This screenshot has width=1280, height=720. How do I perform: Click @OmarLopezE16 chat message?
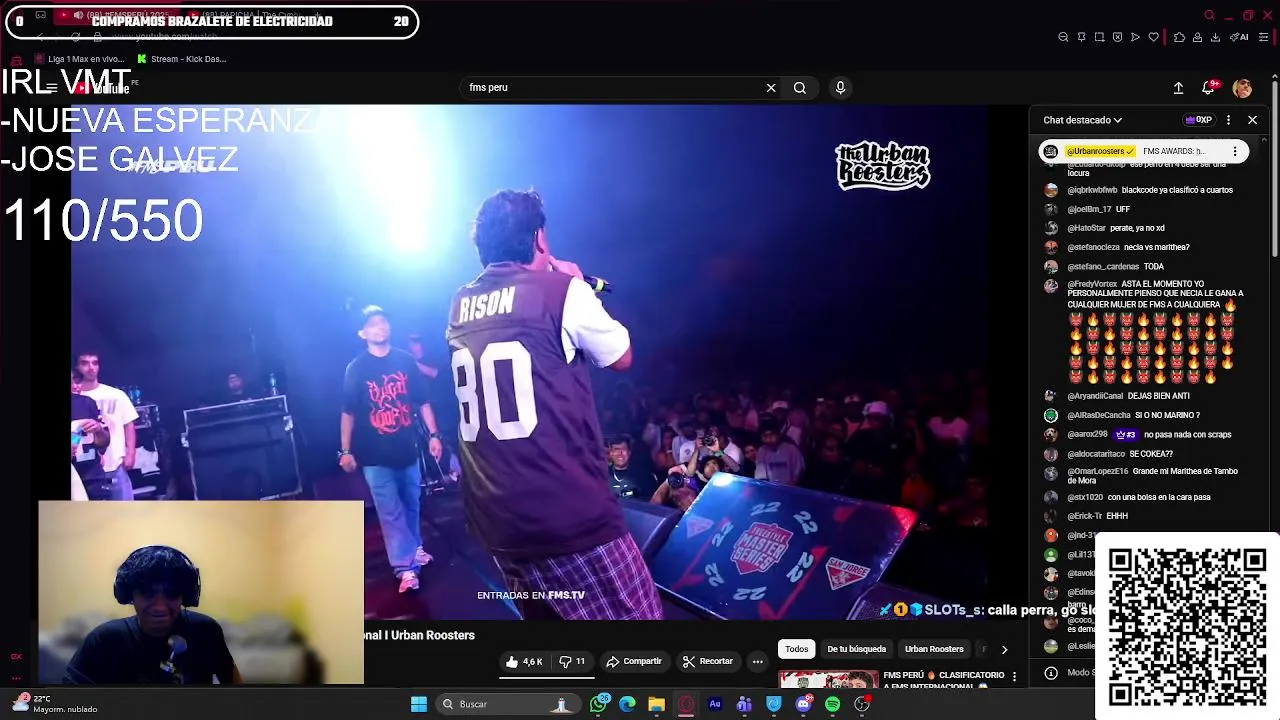pos(1142,476)
